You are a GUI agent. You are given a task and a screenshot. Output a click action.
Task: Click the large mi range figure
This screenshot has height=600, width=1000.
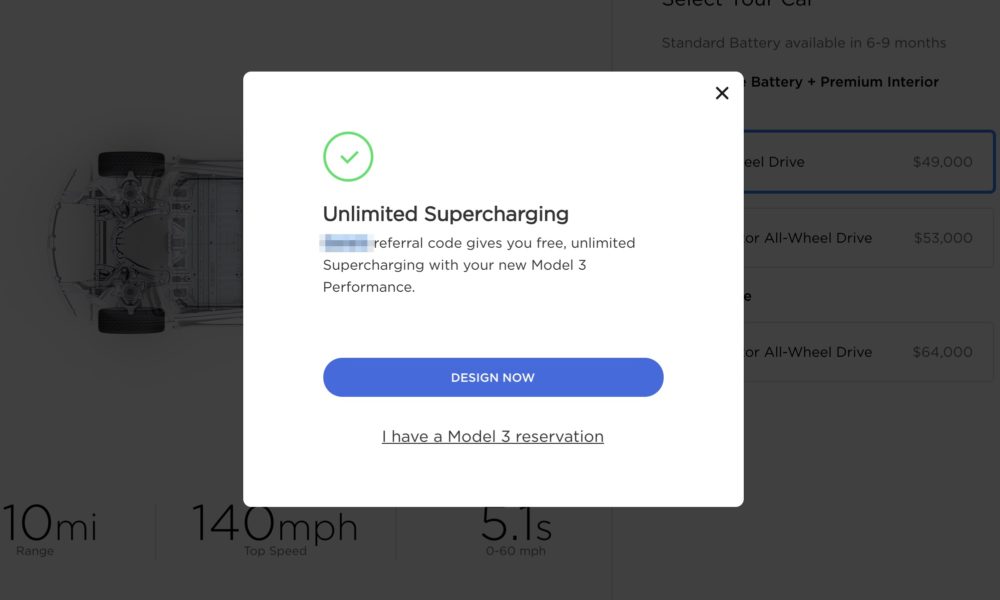coord(49,523)
